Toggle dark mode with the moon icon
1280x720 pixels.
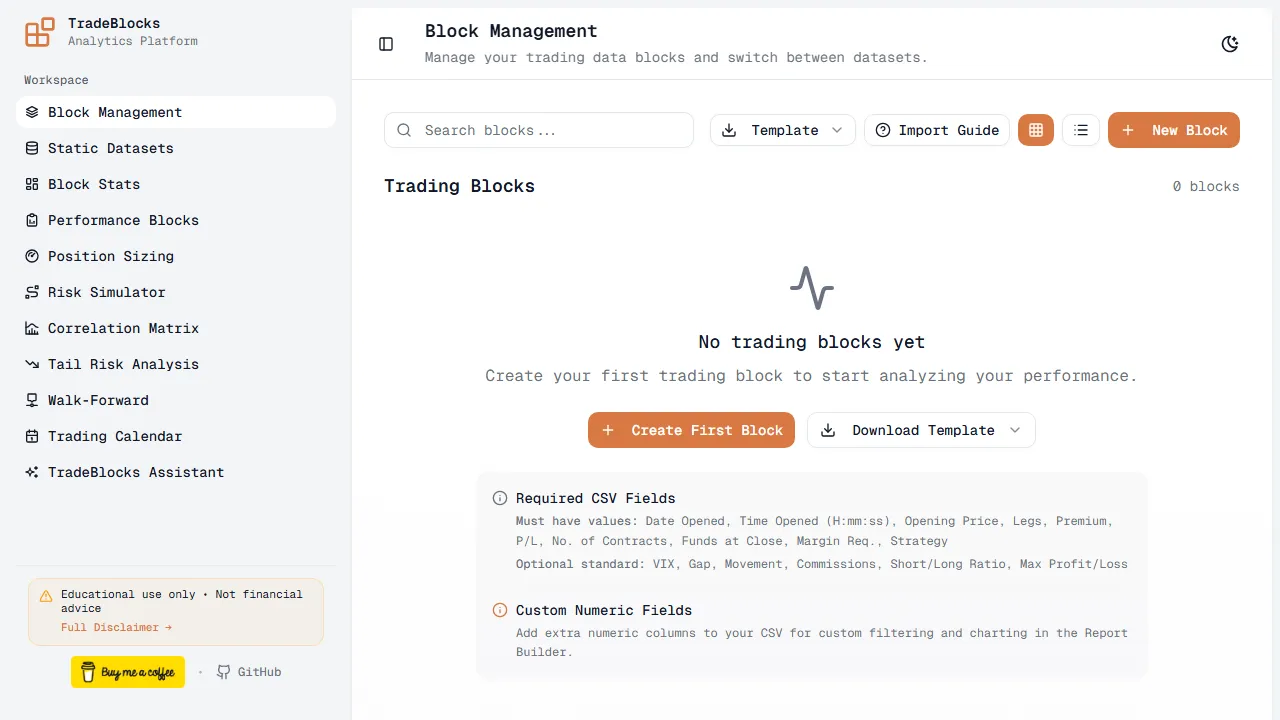[x=1230, y=44]
